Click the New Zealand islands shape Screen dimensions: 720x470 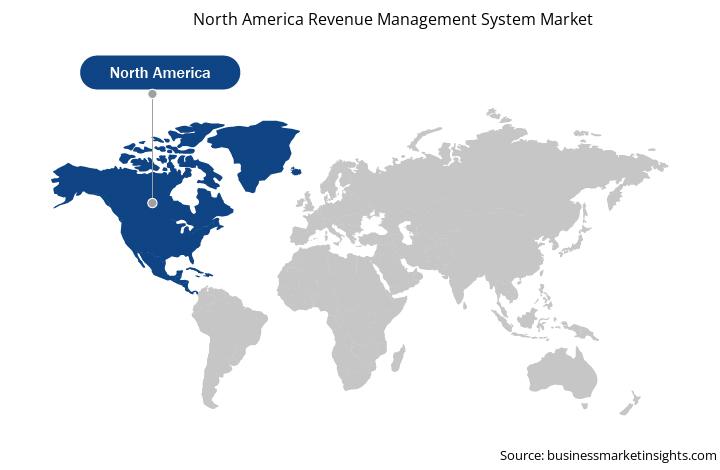(x=630, y=403)
